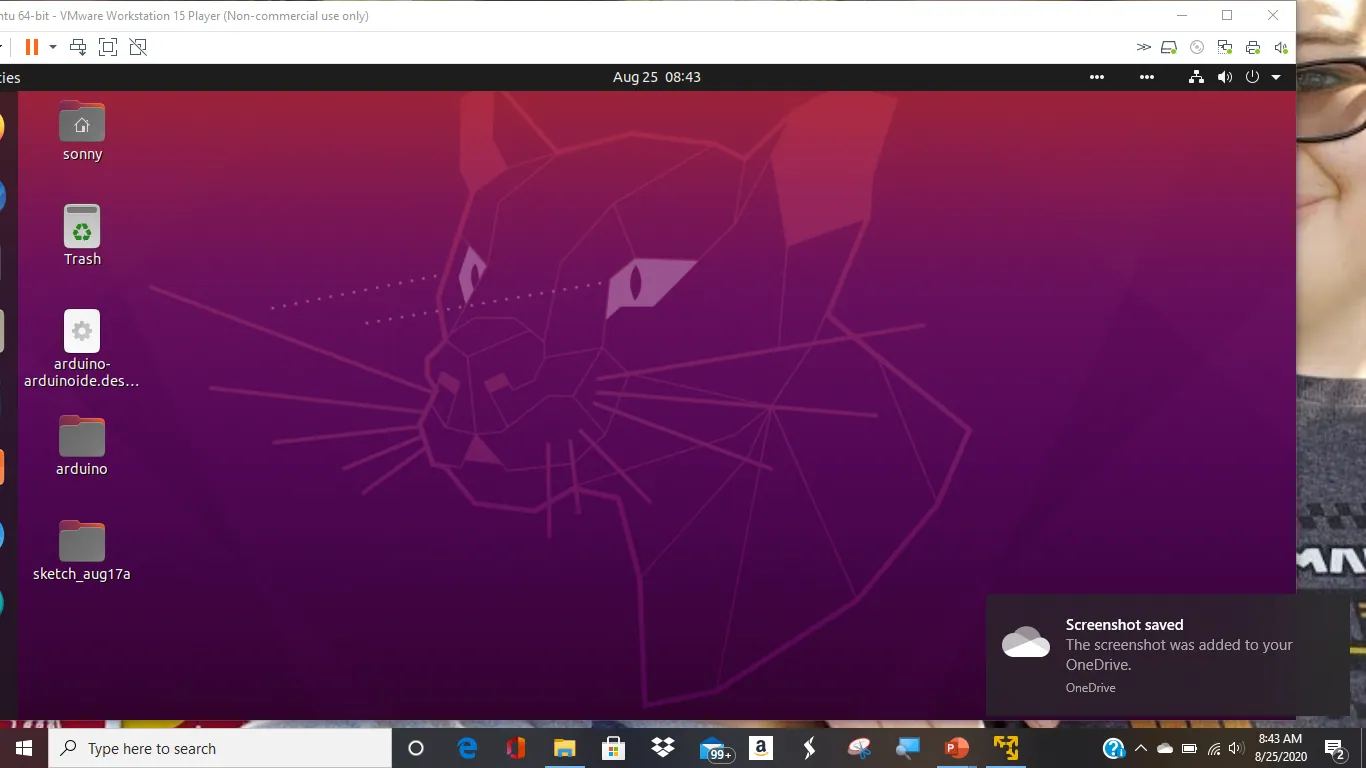This screenshot has width=1366, height=768.
Task: Open the Ubuntu system menu arrow
Action: pyautogui.click(x=1276, y=77)
